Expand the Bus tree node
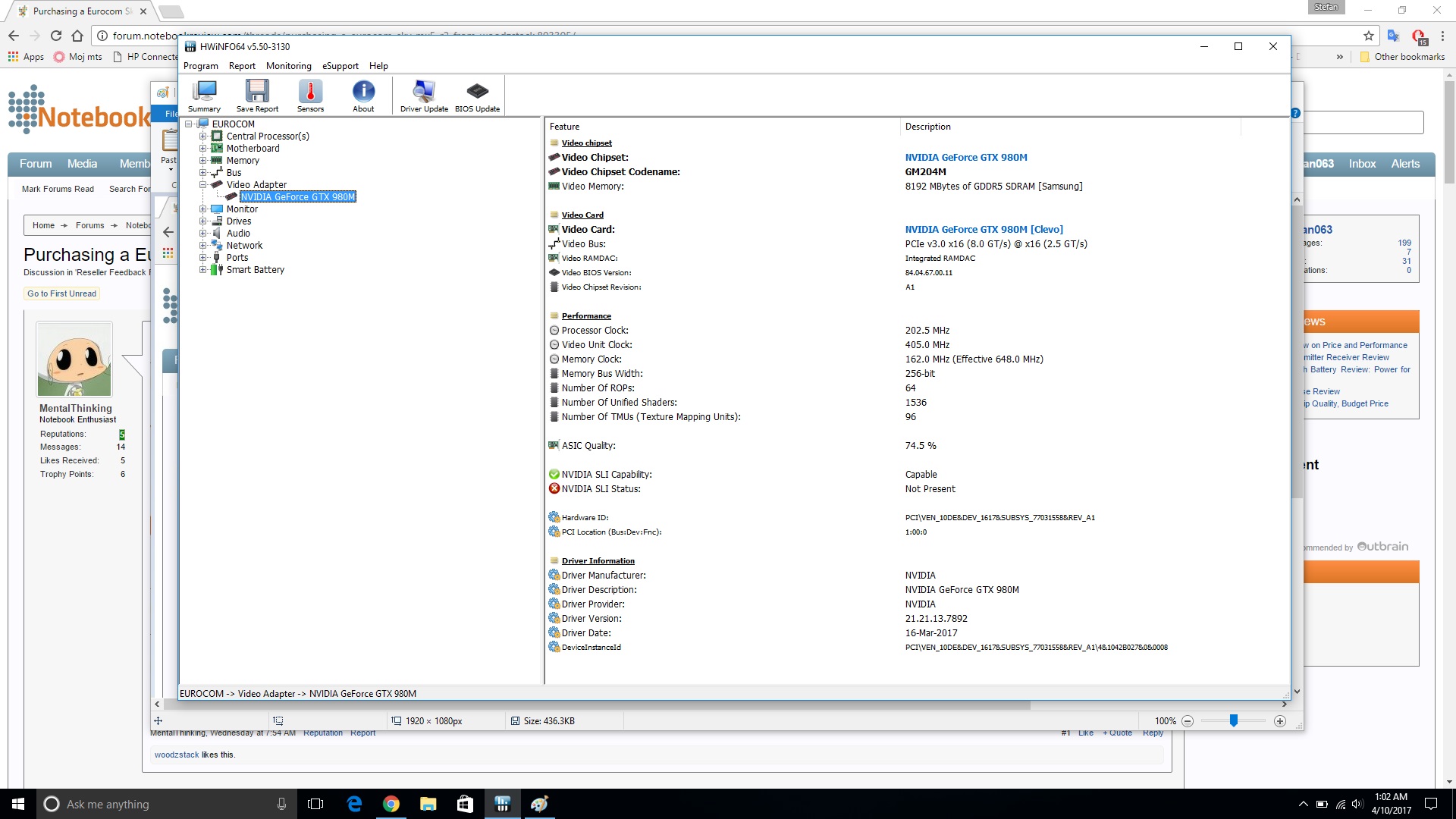This screenshot has width=1456, height=819. 202,173
